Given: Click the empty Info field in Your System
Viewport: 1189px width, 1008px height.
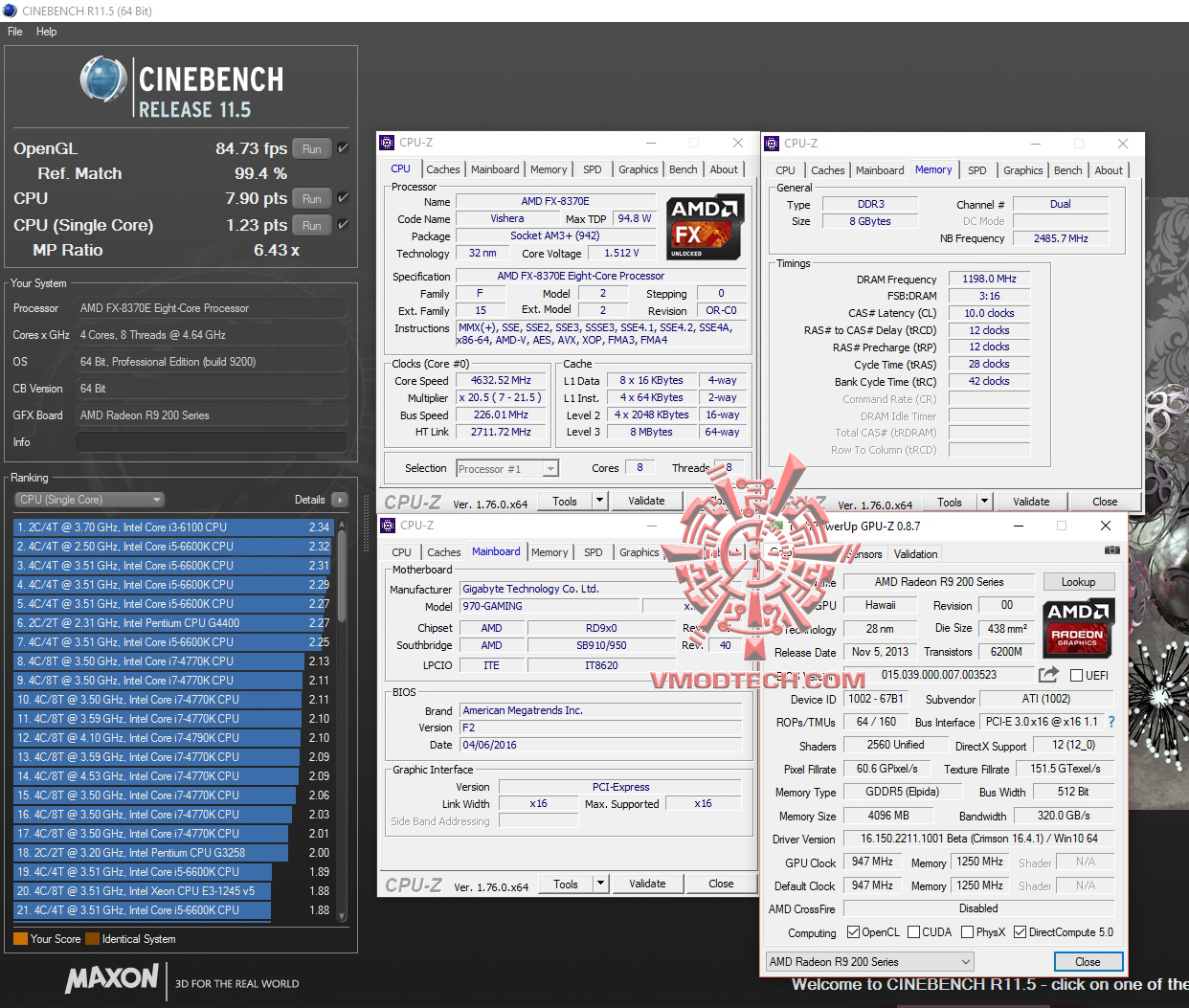Looking at the screenshot, I should click(x=211, y=442).
